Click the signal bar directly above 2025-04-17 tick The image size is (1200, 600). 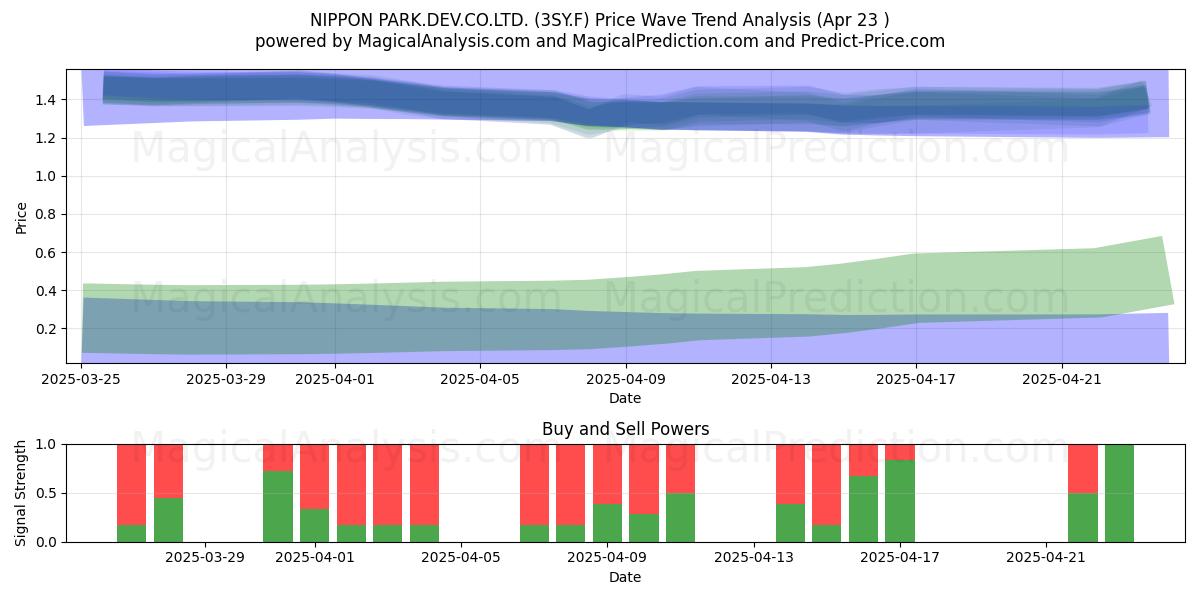point(900,493)
